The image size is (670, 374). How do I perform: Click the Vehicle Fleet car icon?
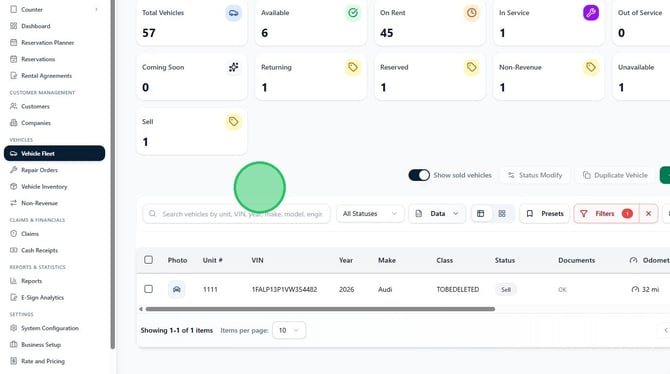(x=14, y=153)
